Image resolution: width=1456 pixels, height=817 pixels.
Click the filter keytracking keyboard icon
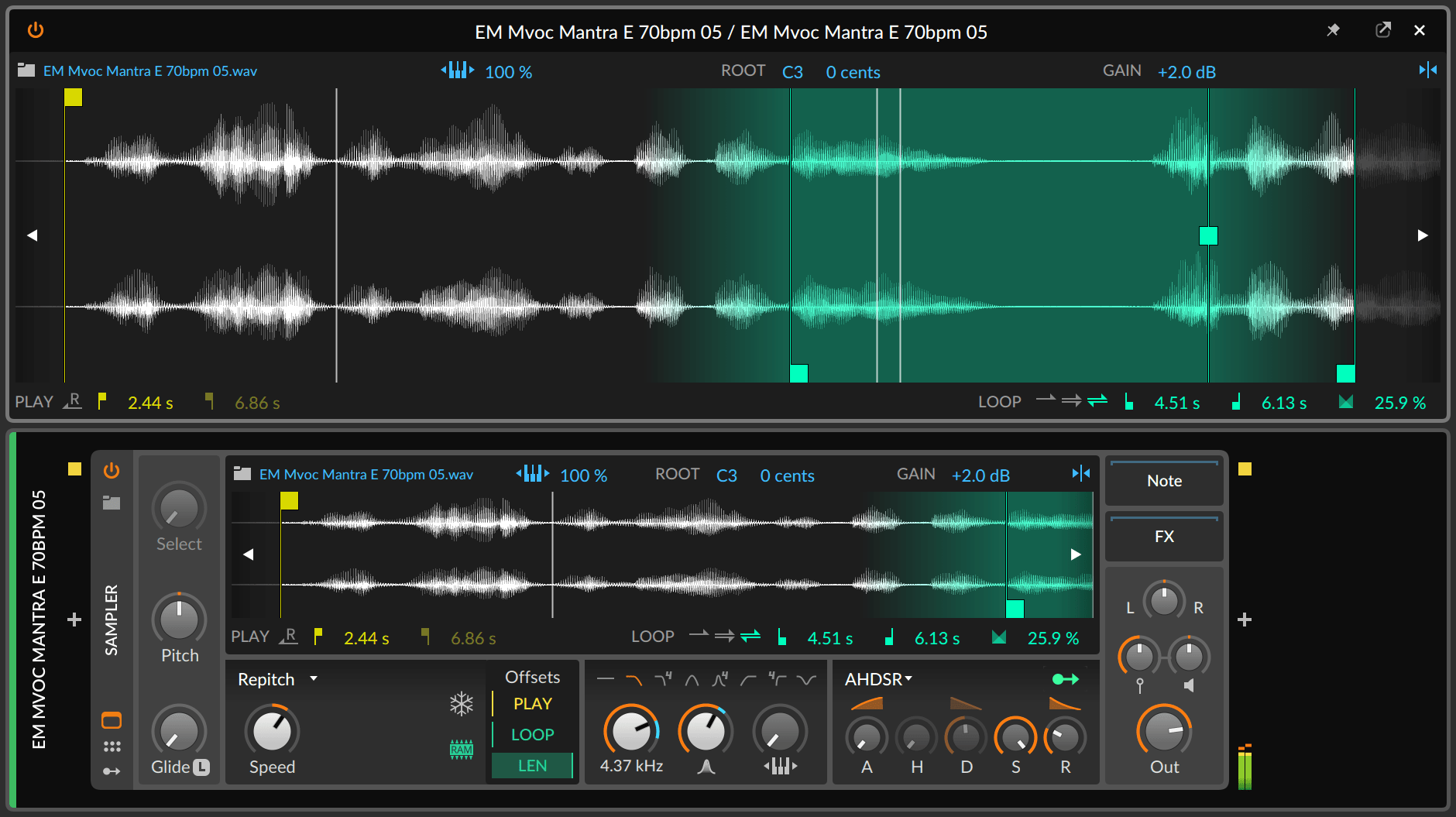pos(781,767)
